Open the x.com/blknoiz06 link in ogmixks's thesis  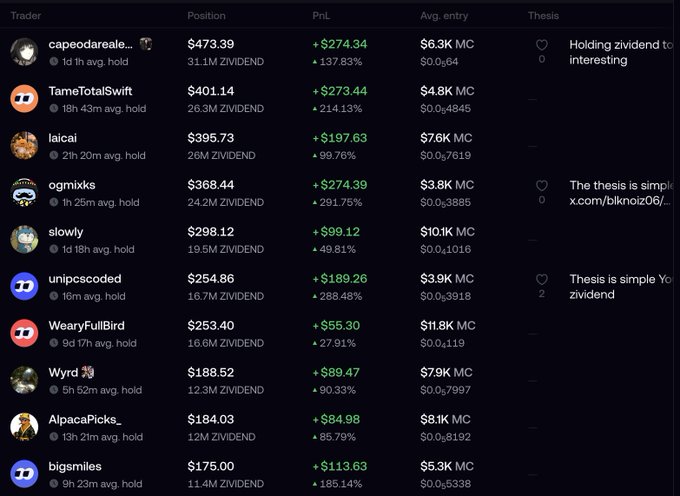(x=620, y=200)
